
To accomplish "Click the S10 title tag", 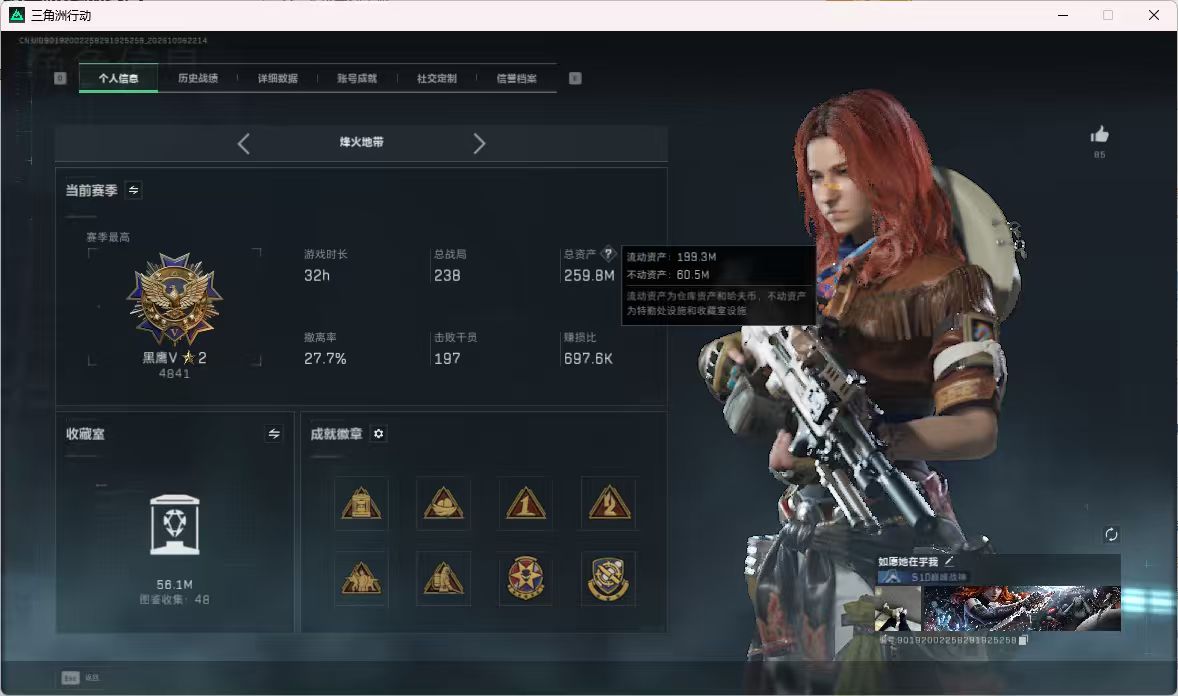I will tap(923, 577).
